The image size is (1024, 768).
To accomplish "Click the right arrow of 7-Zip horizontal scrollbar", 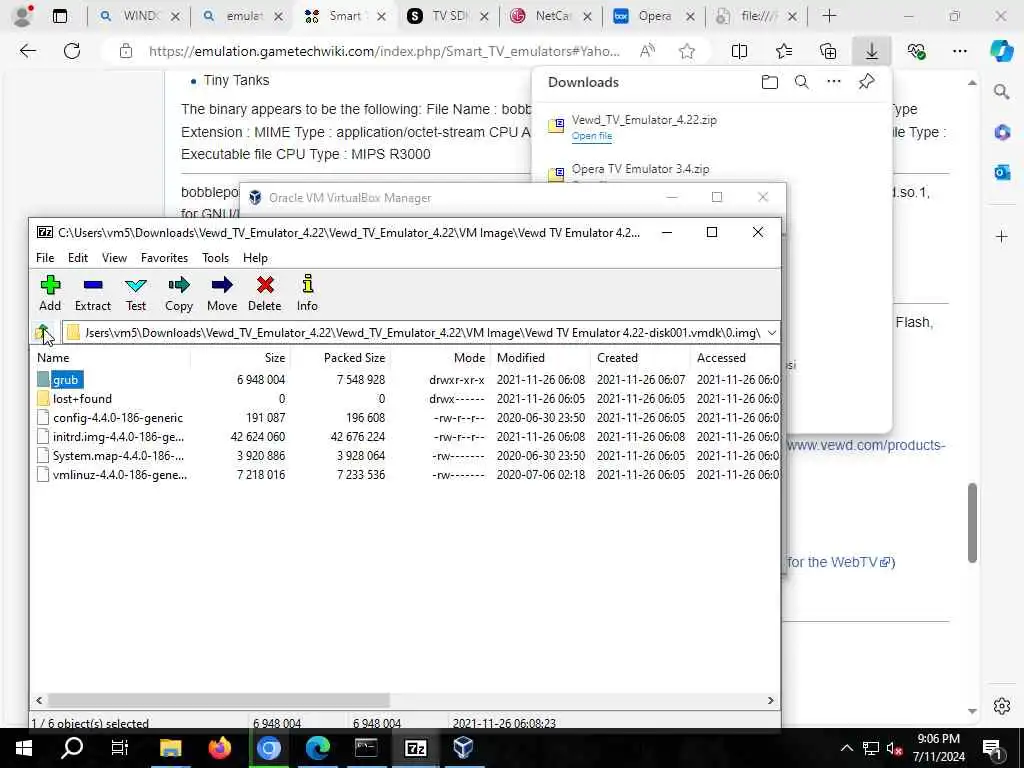I will tap(771, 700).
